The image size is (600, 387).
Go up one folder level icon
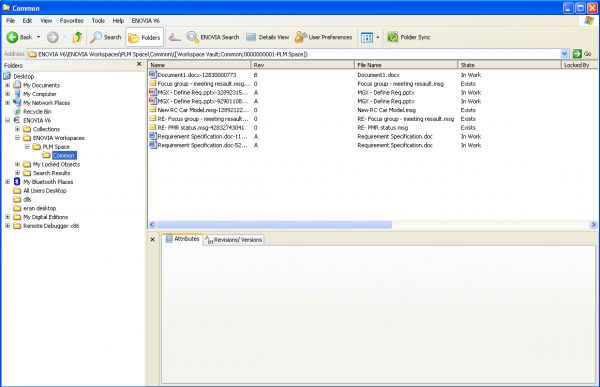(78, 37)
